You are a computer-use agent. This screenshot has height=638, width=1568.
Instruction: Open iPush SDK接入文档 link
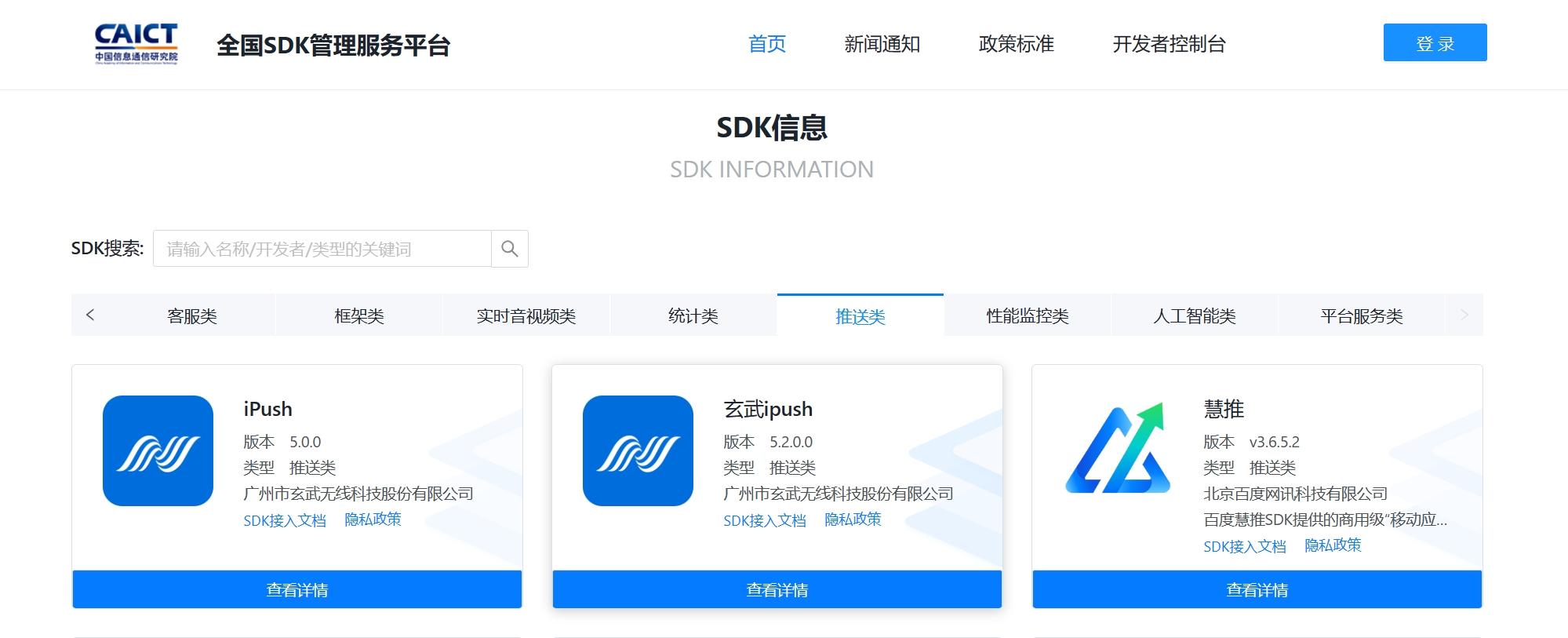pyautogui.click(x=285, y=520)
